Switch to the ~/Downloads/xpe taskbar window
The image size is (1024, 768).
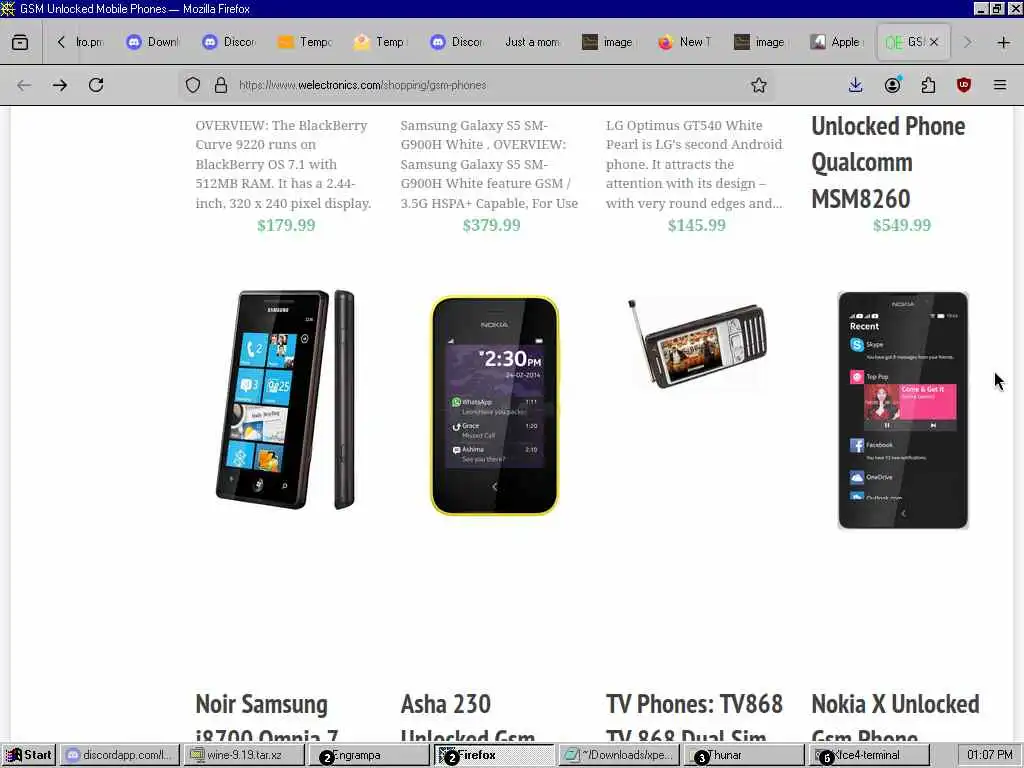point(620,755)
